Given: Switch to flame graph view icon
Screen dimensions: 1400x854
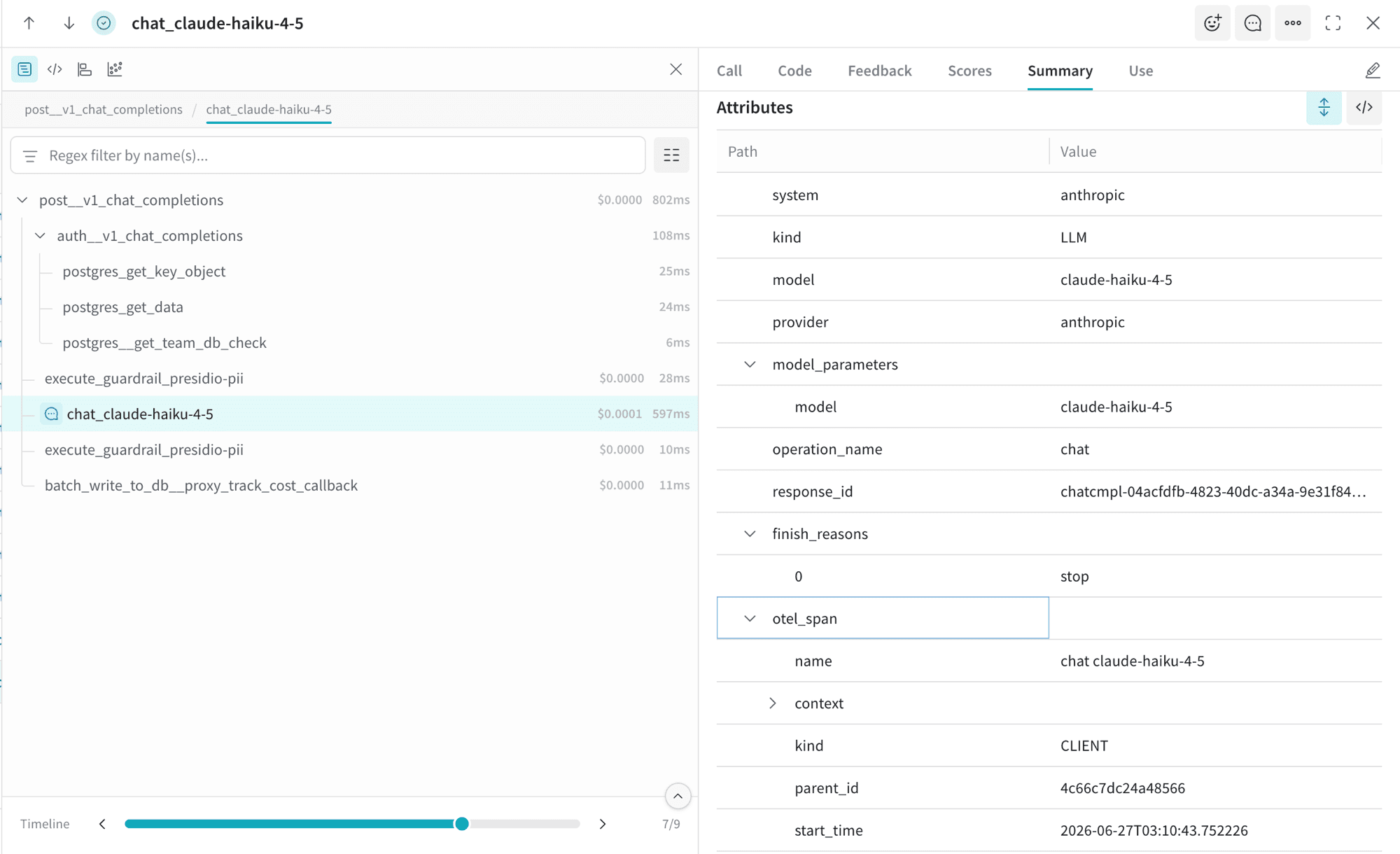Looking at the screenshot, I should (85, 69).
